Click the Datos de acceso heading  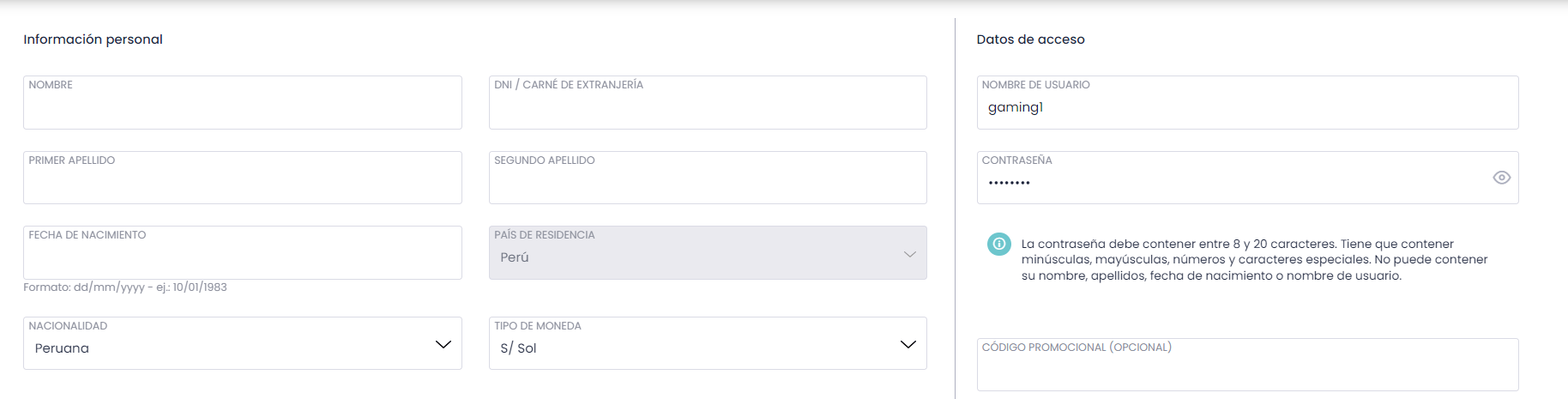pyautogui.click(x=1030, y=39)
